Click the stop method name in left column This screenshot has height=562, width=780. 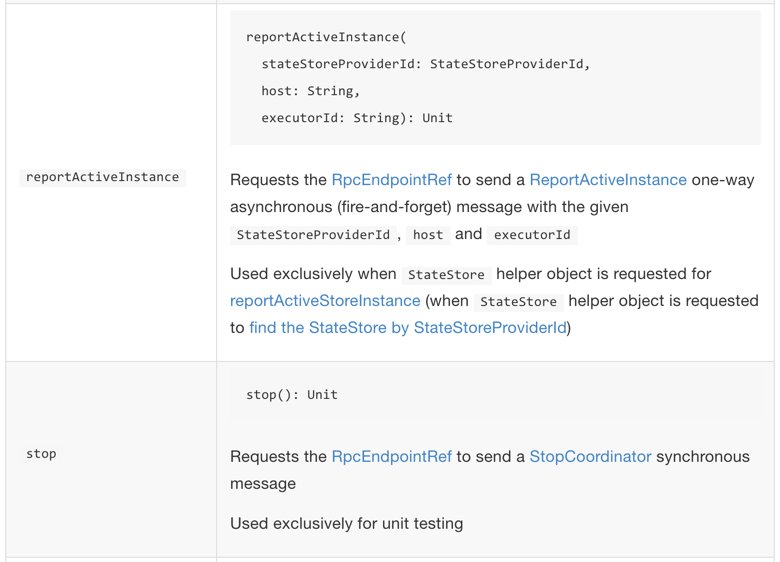click(x=41, y=454)
